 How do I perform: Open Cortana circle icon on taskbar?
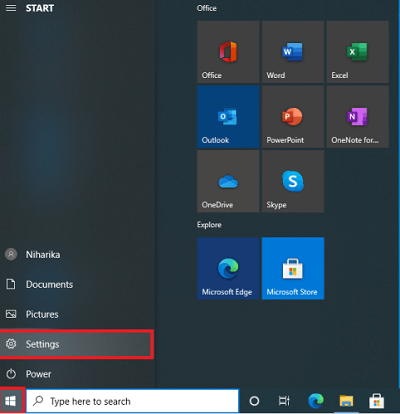click(x=254, y=401)
